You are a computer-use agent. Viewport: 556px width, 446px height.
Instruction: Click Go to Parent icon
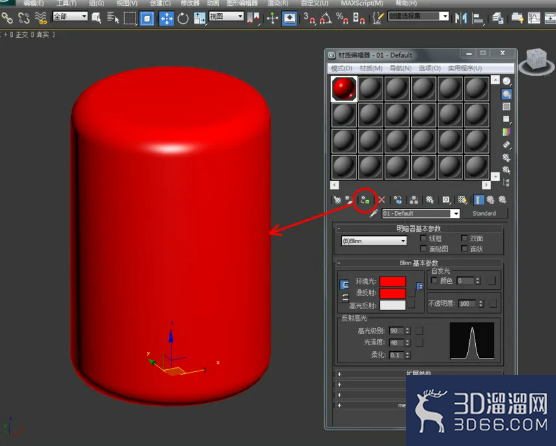coord(490,200)
